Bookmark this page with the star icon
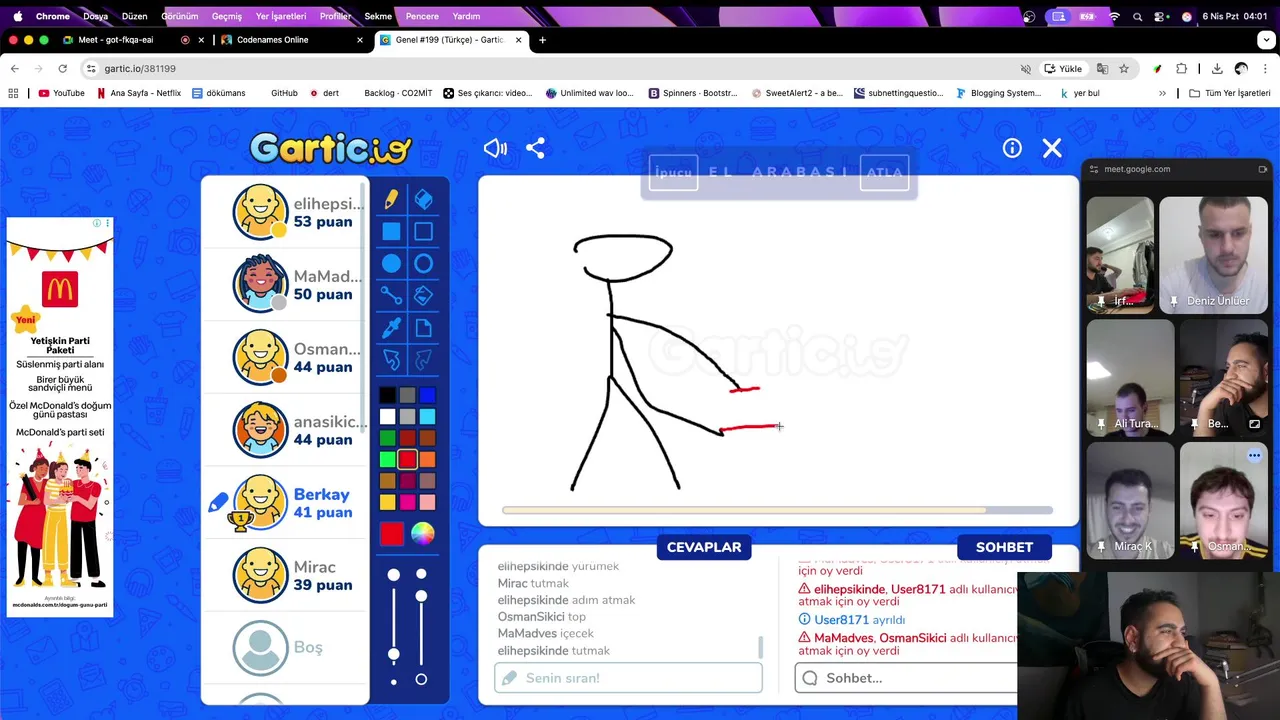Screen dimensions: 1280x720 click(x=1124, y=69)
